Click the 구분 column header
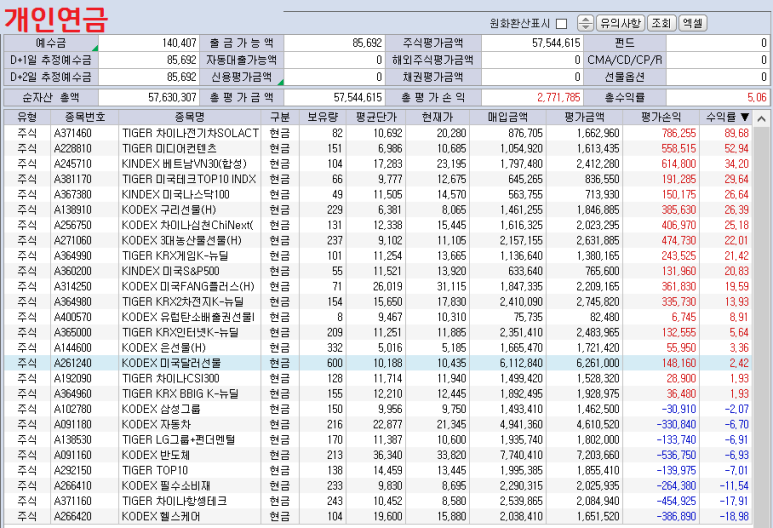This screenshot has width=773, height=528. point(280,117)
